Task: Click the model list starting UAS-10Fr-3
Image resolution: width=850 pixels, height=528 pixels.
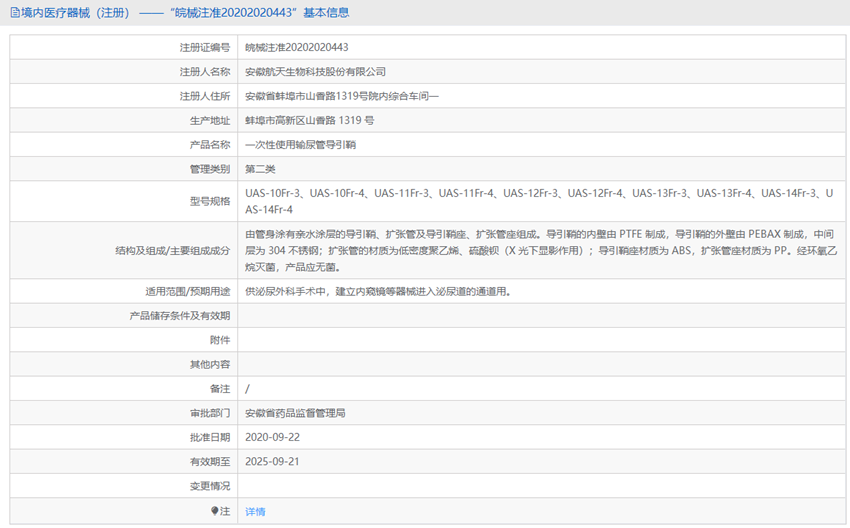Action: 539,201
